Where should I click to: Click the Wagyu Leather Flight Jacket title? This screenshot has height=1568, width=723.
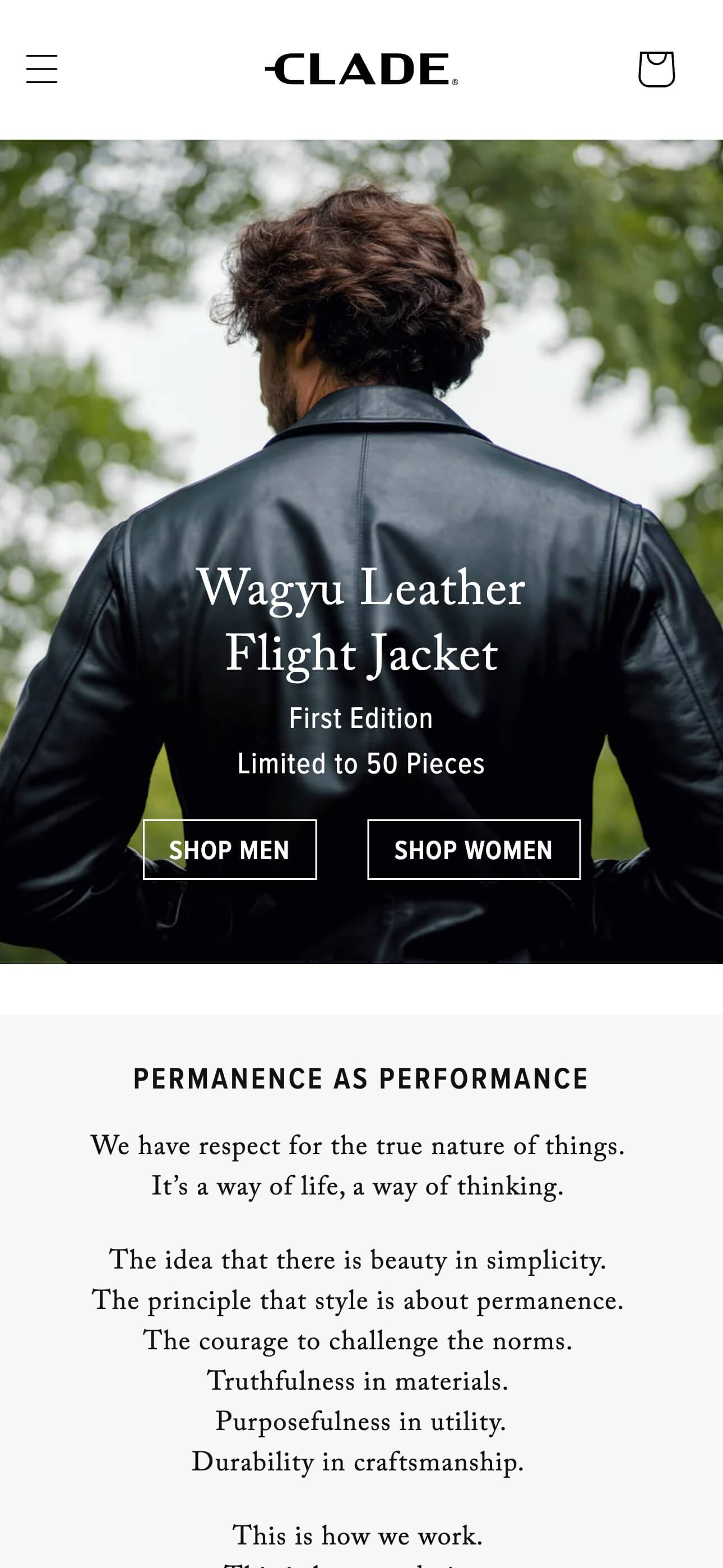[x=361, y=620]
